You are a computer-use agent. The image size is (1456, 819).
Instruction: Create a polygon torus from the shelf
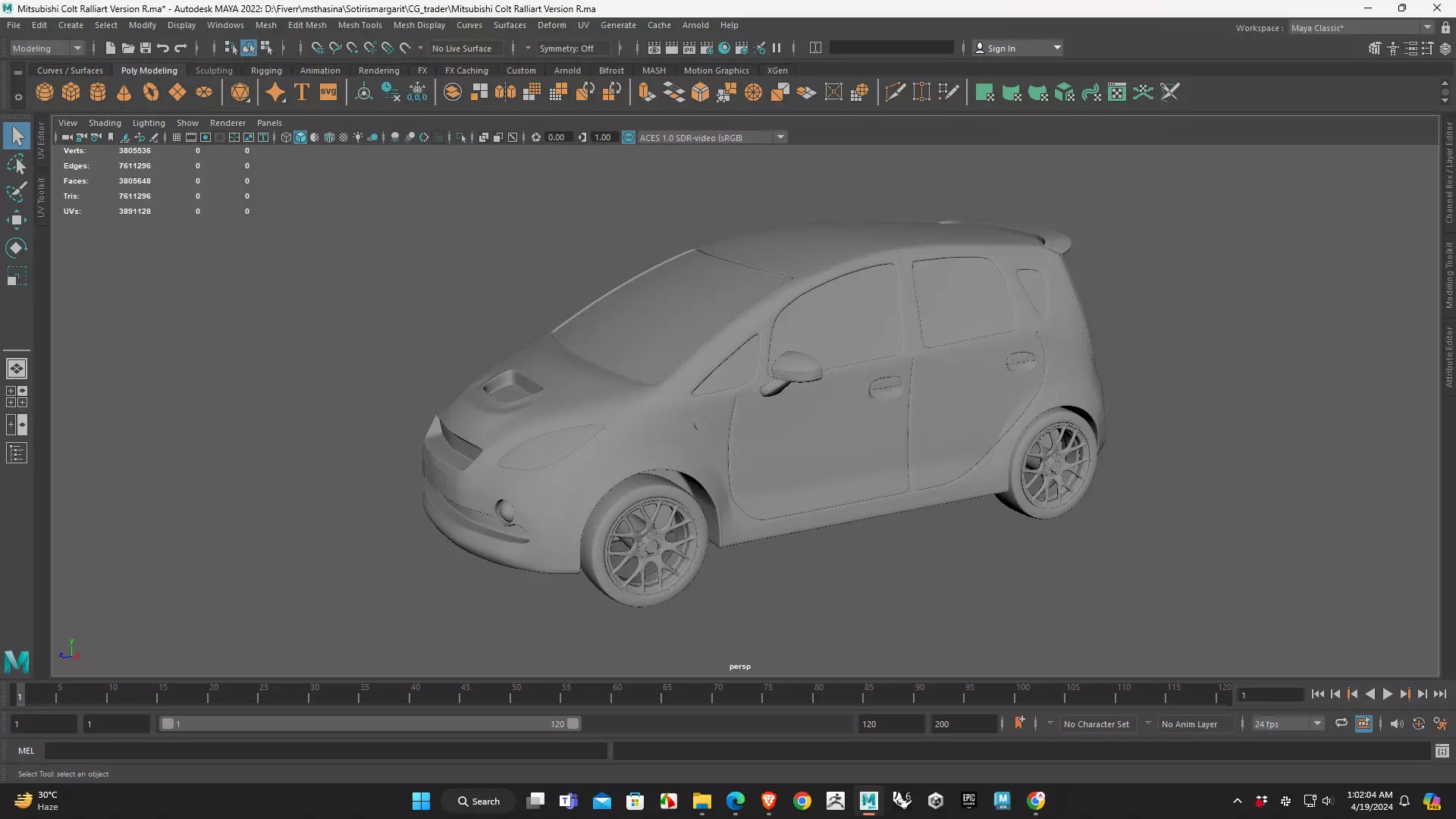tap(151, 93)
